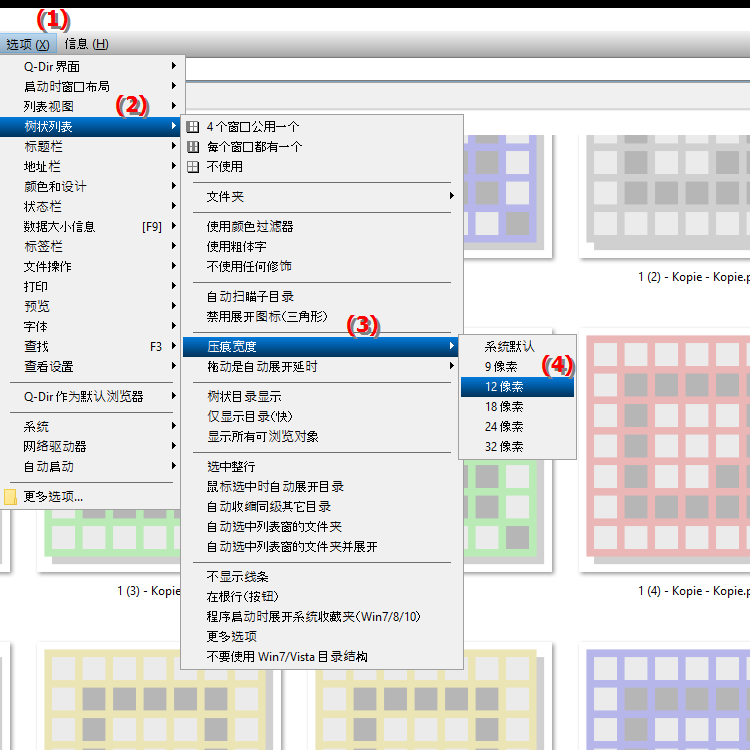
Task: Select 12 像素 indent width
Action: point(518,387)
